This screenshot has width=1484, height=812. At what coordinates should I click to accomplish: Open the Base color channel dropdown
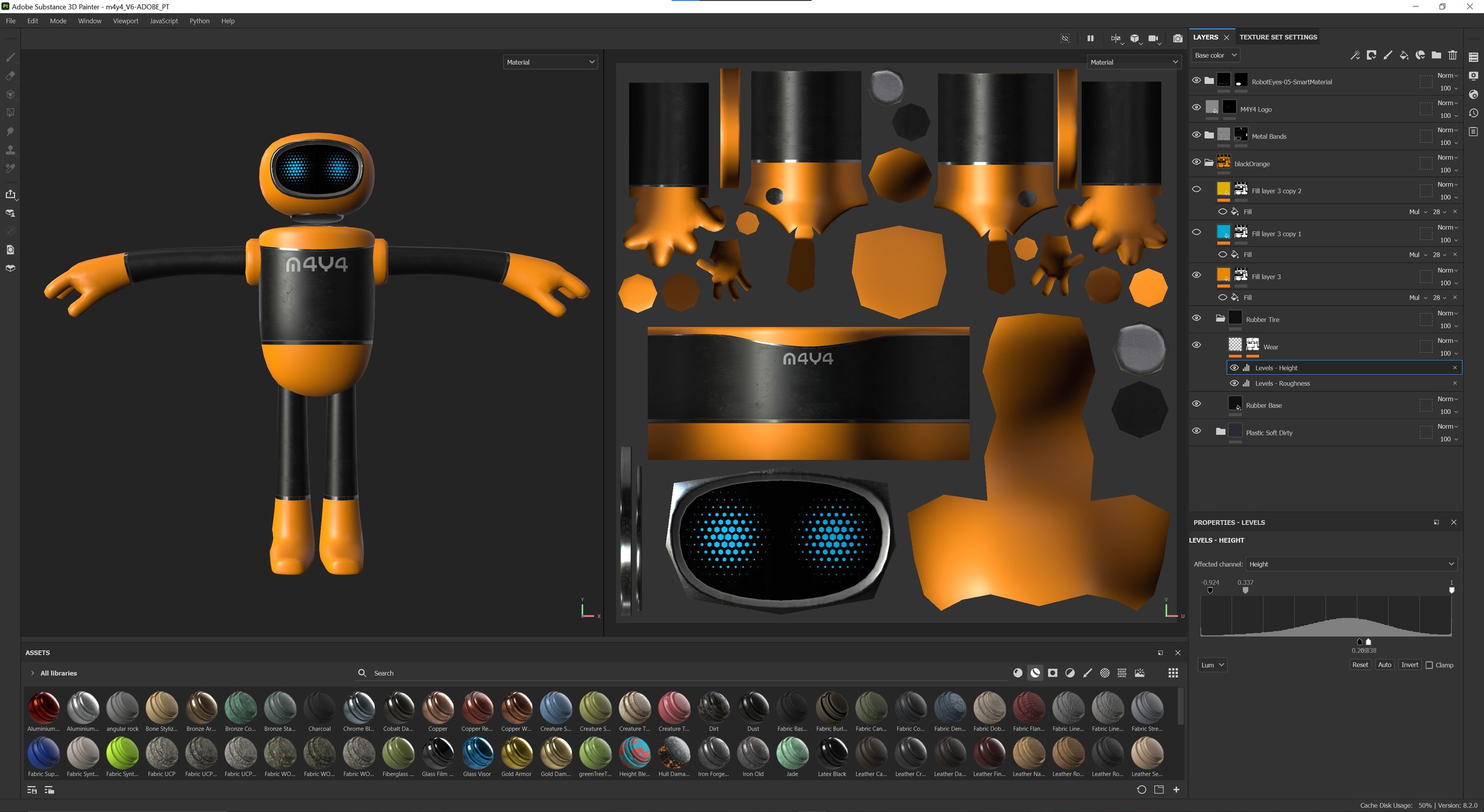(x=1216, y=55)
